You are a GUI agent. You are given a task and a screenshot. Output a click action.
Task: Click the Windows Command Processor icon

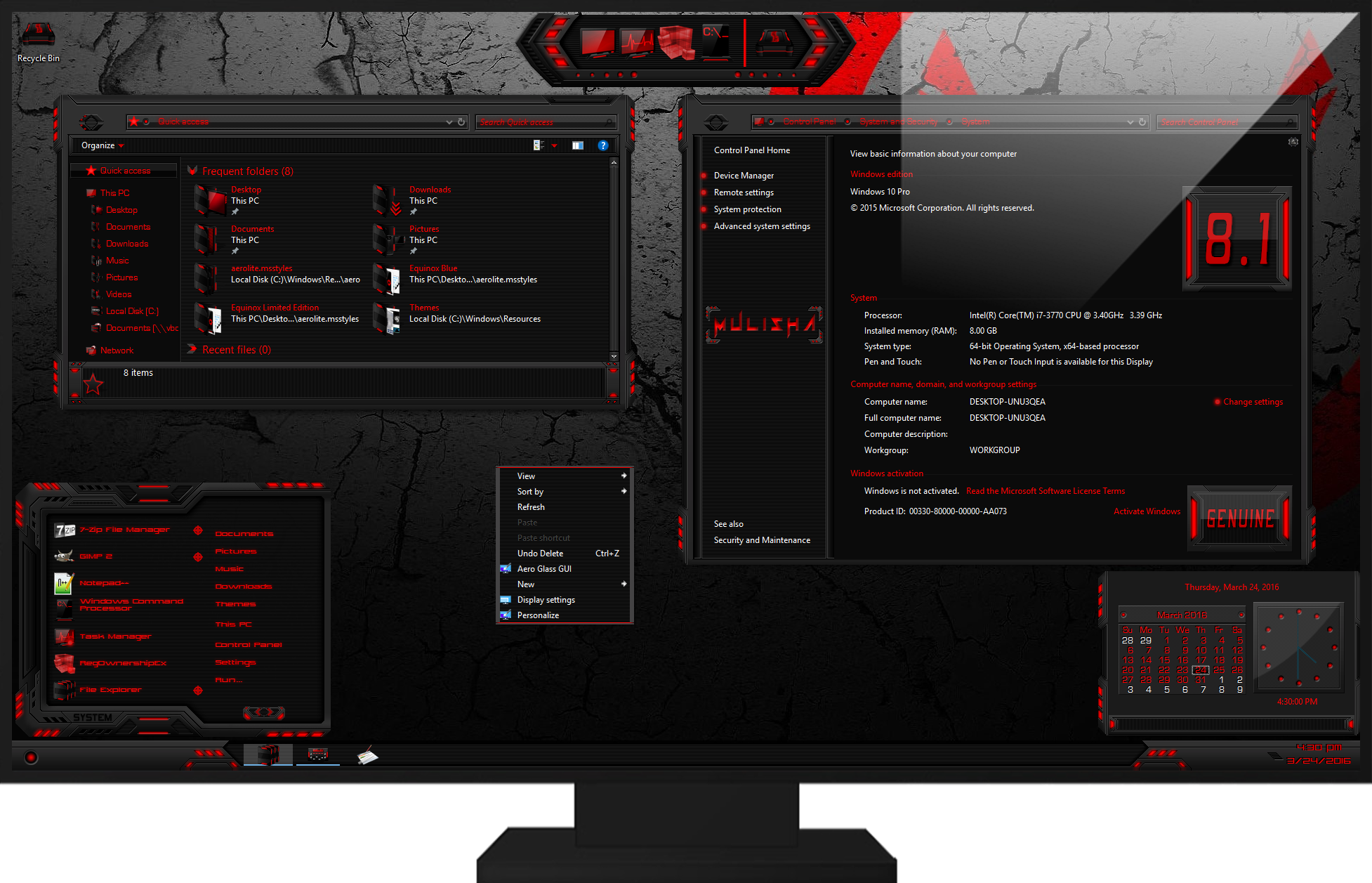click(x=64, y=607)
